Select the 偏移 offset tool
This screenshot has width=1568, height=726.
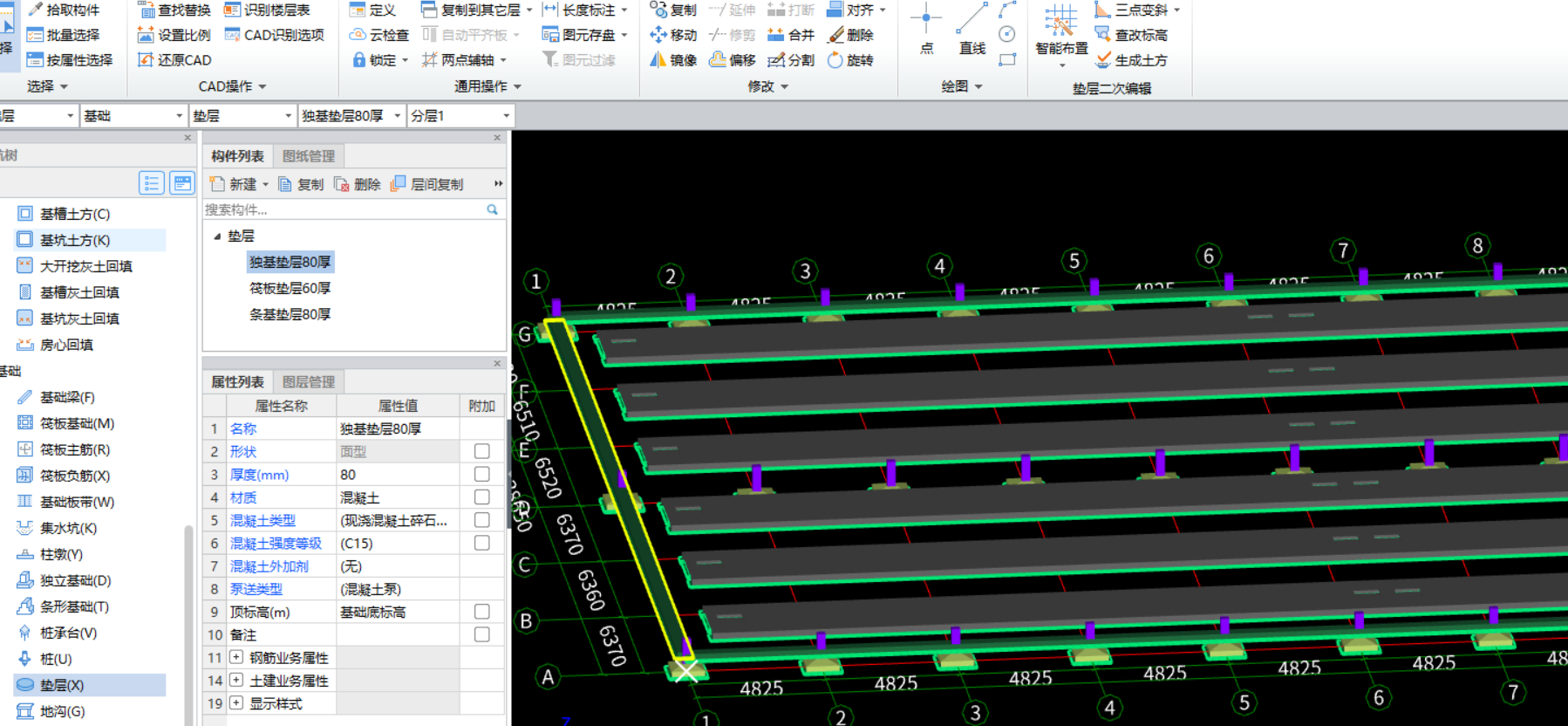pos(733,60)
